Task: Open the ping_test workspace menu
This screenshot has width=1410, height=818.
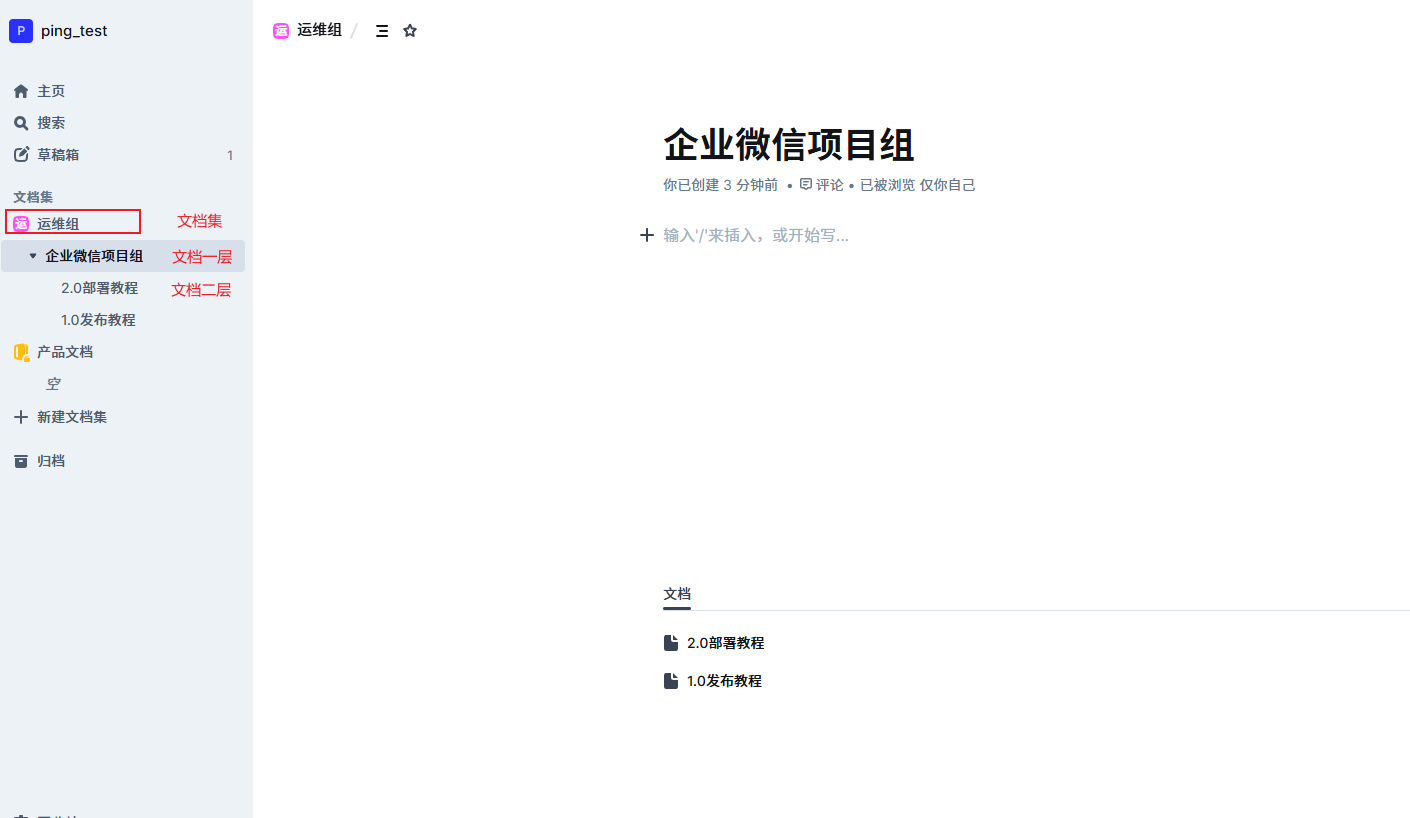Action: tap(60, 31)
